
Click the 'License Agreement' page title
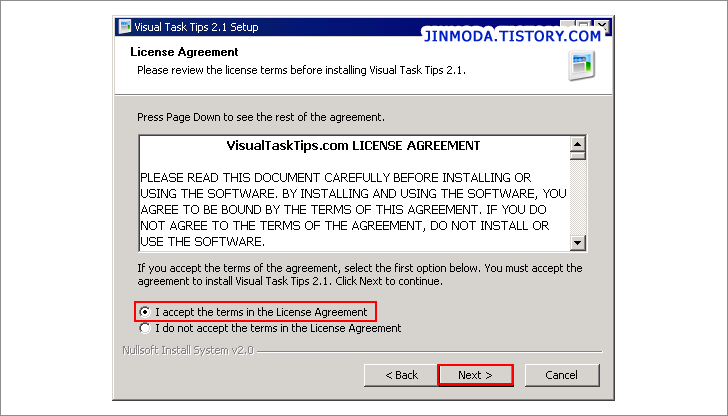tap(184, 52)
